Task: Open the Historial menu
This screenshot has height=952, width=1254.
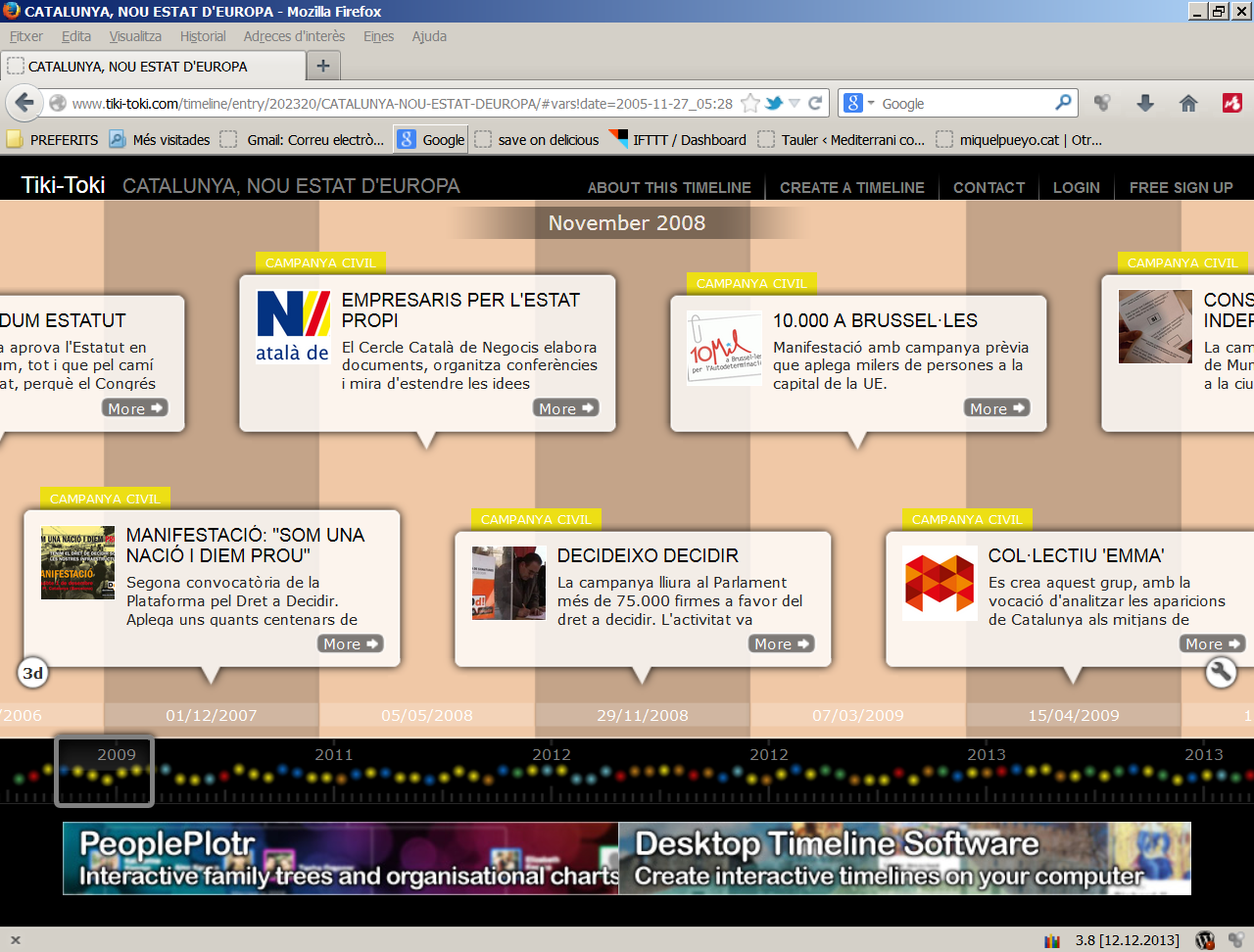Action: coord(203,36)
